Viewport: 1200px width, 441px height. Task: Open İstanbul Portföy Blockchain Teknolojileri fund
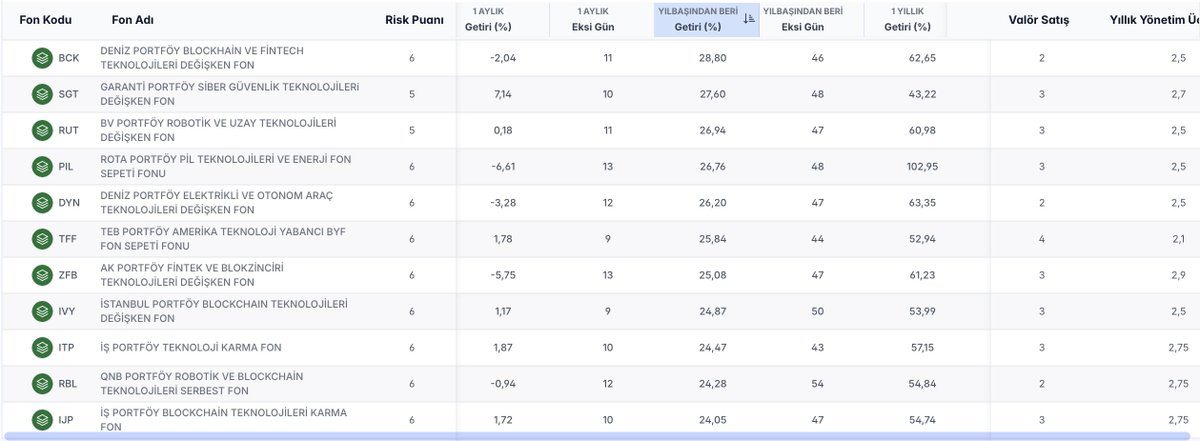(x=223, y=310)
